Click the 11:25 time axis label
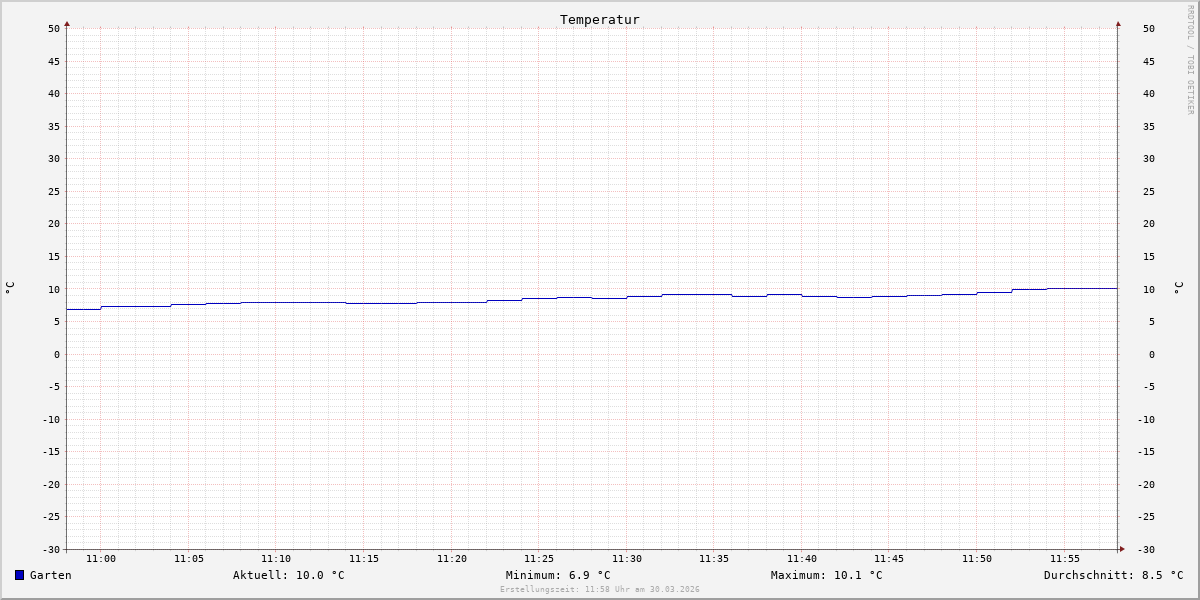The width and height of the screenshot is (1200, 600). click(539, 559)
